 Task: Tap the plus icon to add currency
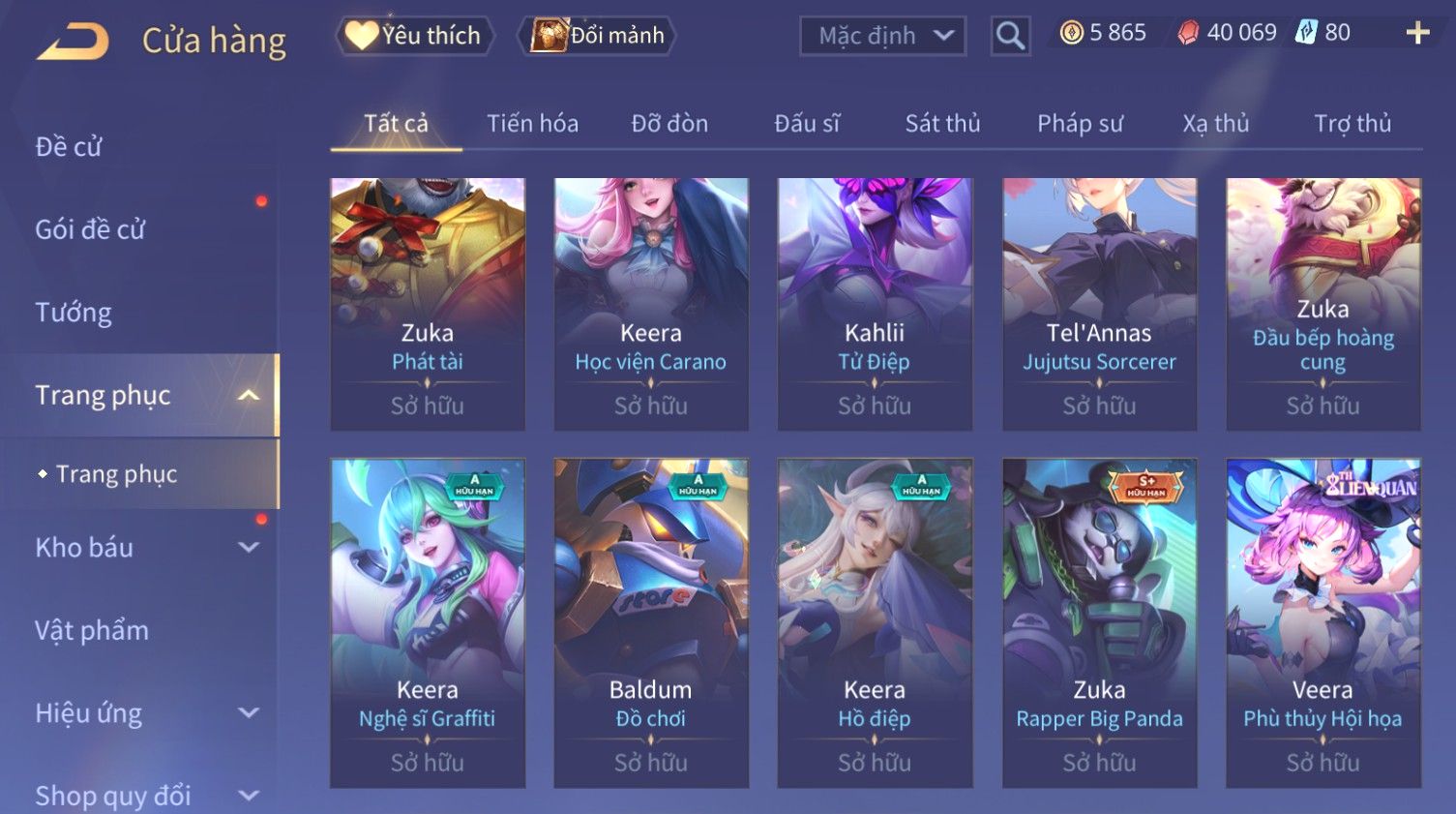click(x=1417, y=33)
